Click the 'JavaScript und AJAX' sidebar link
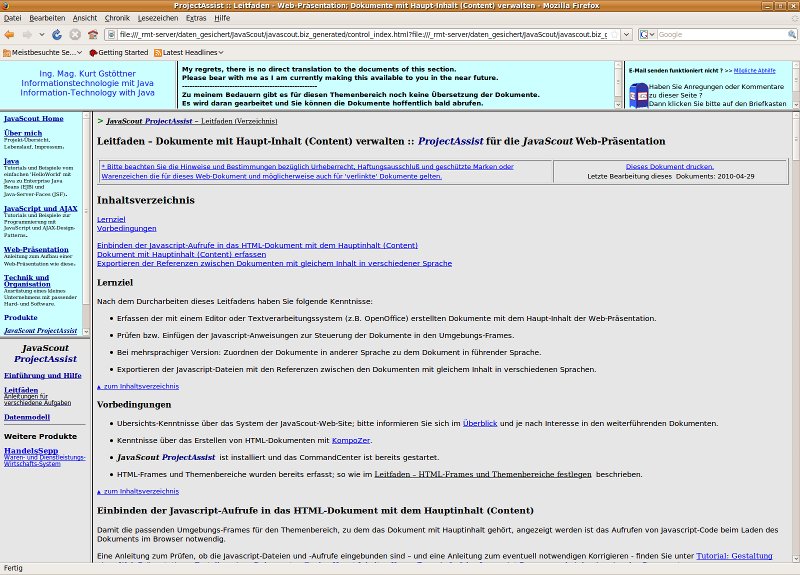Viewport: 800px width, 575px height. click(40, 208)
